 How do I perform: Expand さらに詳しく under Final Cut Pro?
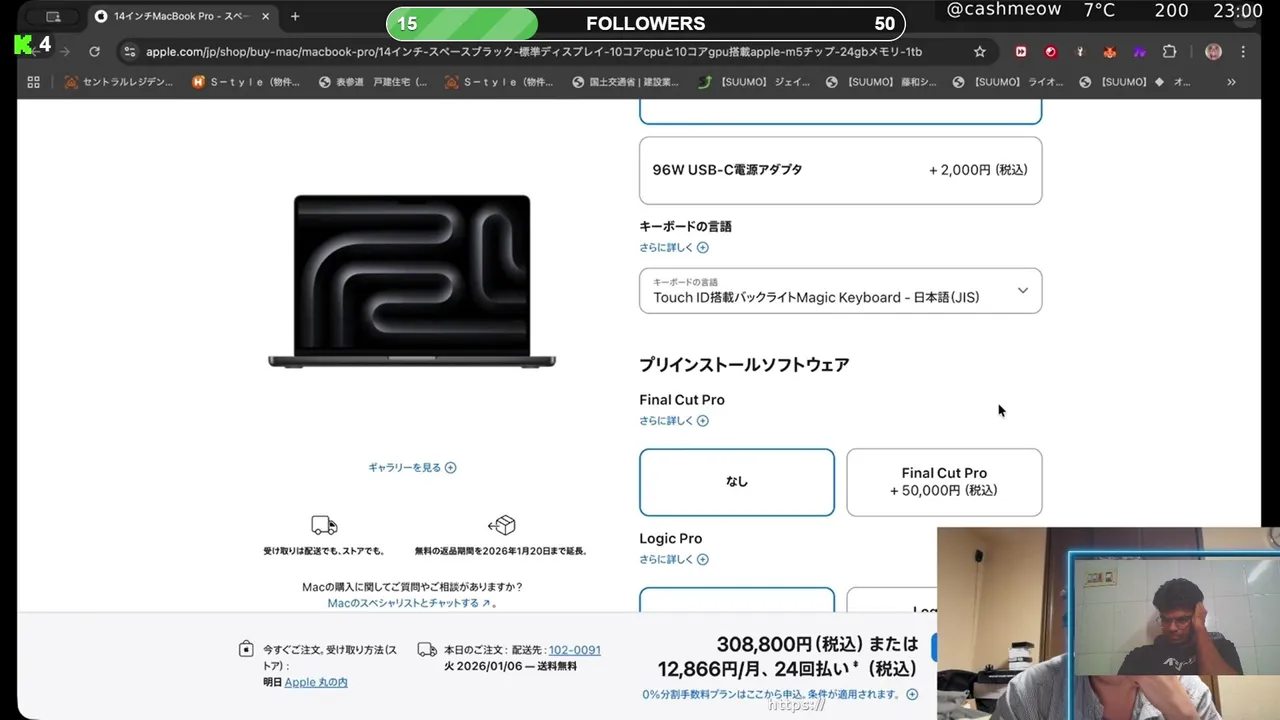pos(673,421)
